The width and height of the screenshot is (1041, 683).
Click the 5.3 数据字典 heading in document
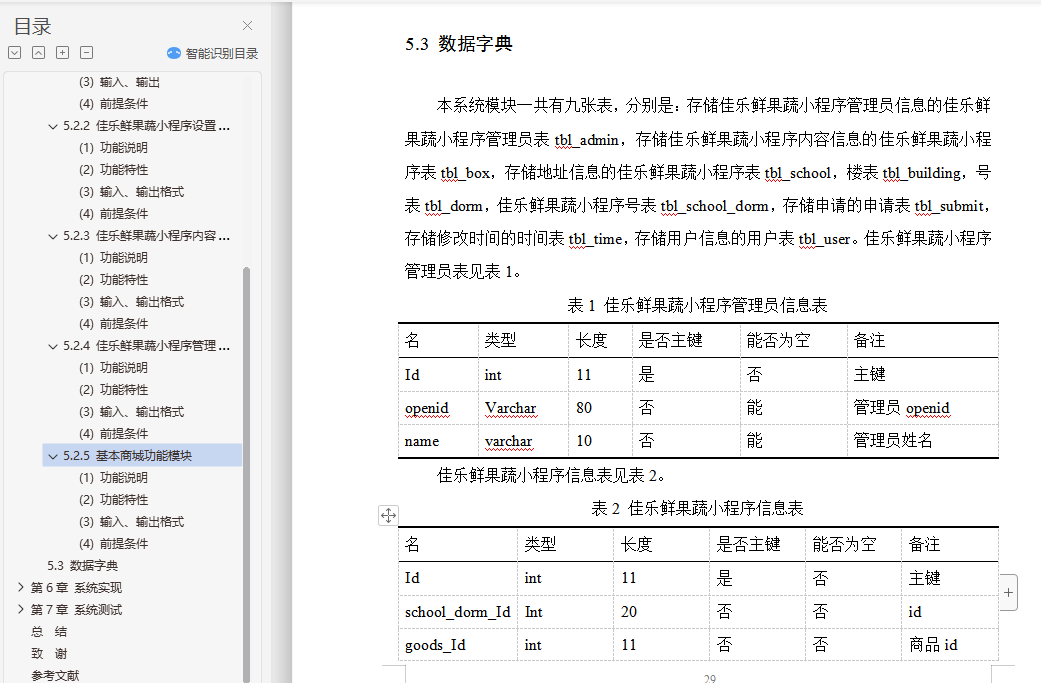[459, 44]
